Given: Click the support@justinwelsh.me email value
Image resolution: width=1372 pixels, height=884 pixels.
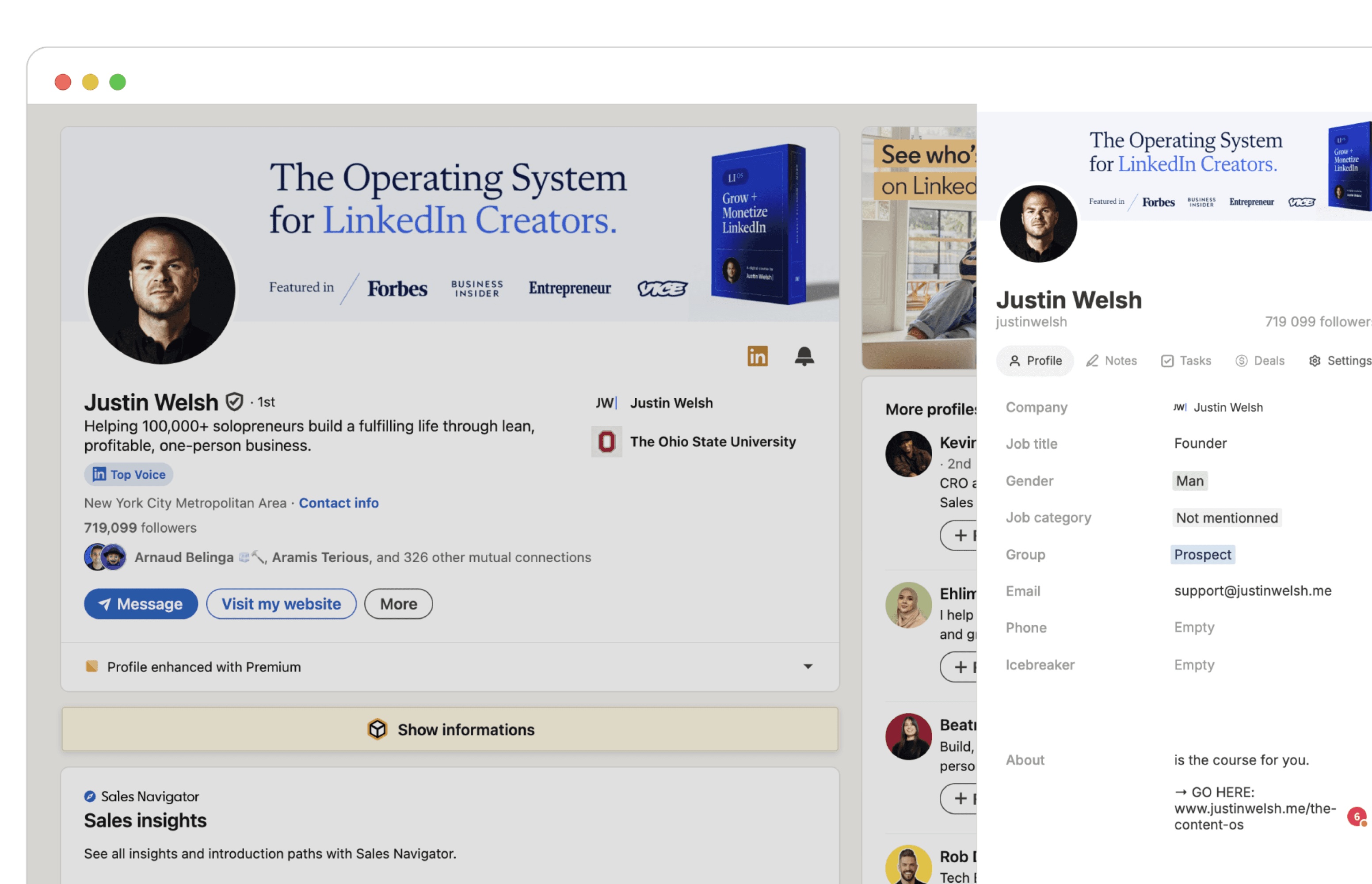Looking at the screenshot, I should coord(1253,591).
